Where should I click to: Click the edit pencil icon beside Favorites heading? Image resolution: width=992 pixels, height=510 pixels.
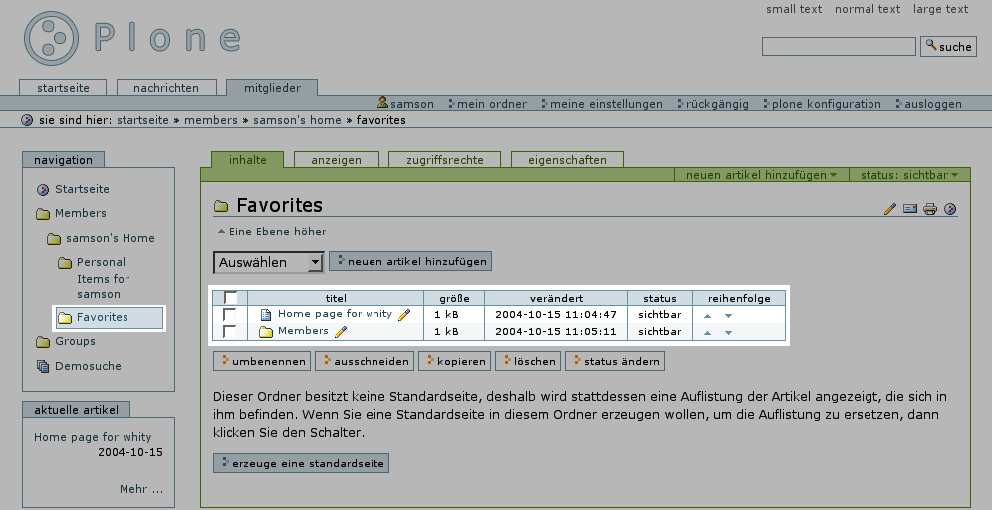[890, 209]
